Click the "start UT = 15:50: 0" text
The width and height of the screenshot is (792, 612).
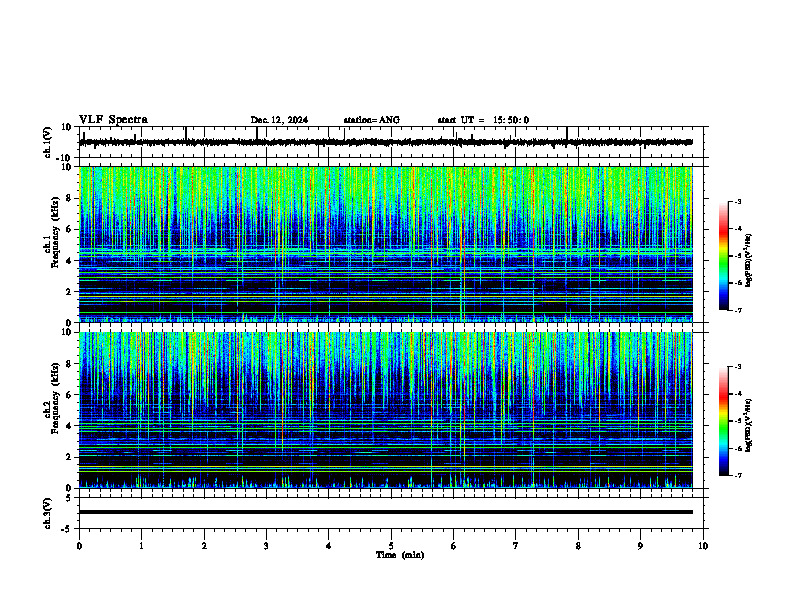tap(483, 120)
